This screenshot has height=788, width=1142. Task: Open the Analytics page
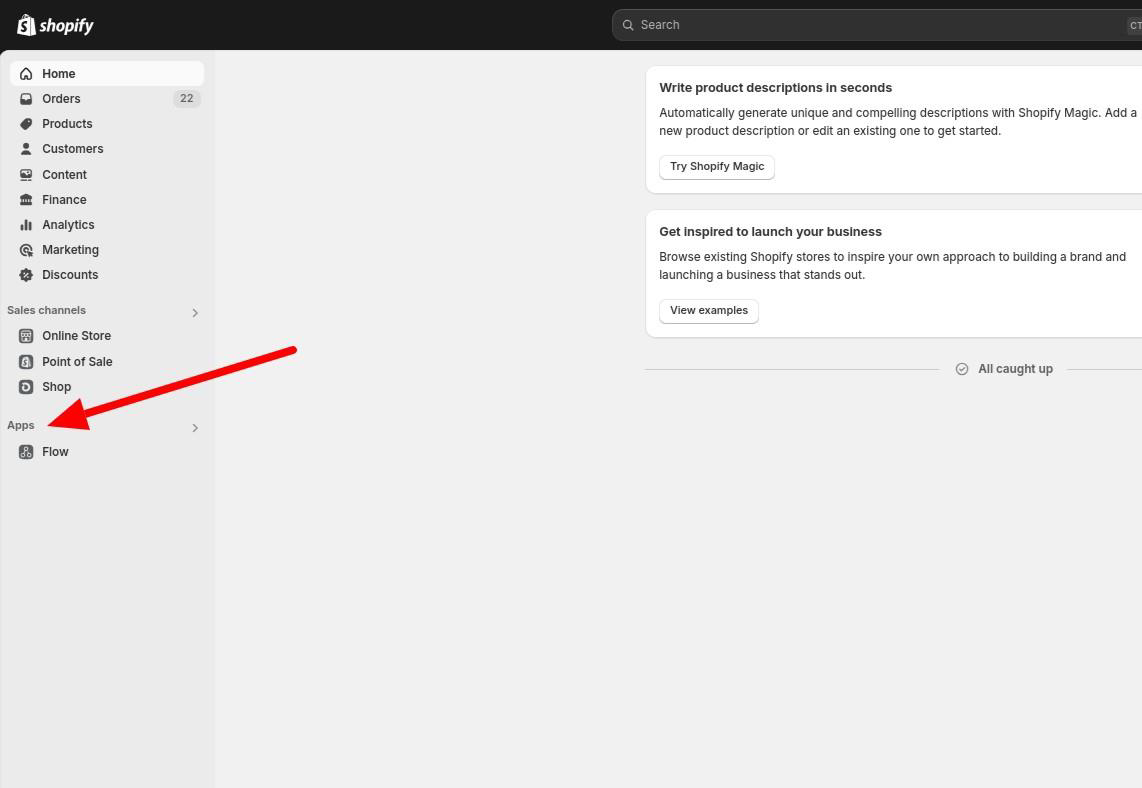[x=107, y=225]
